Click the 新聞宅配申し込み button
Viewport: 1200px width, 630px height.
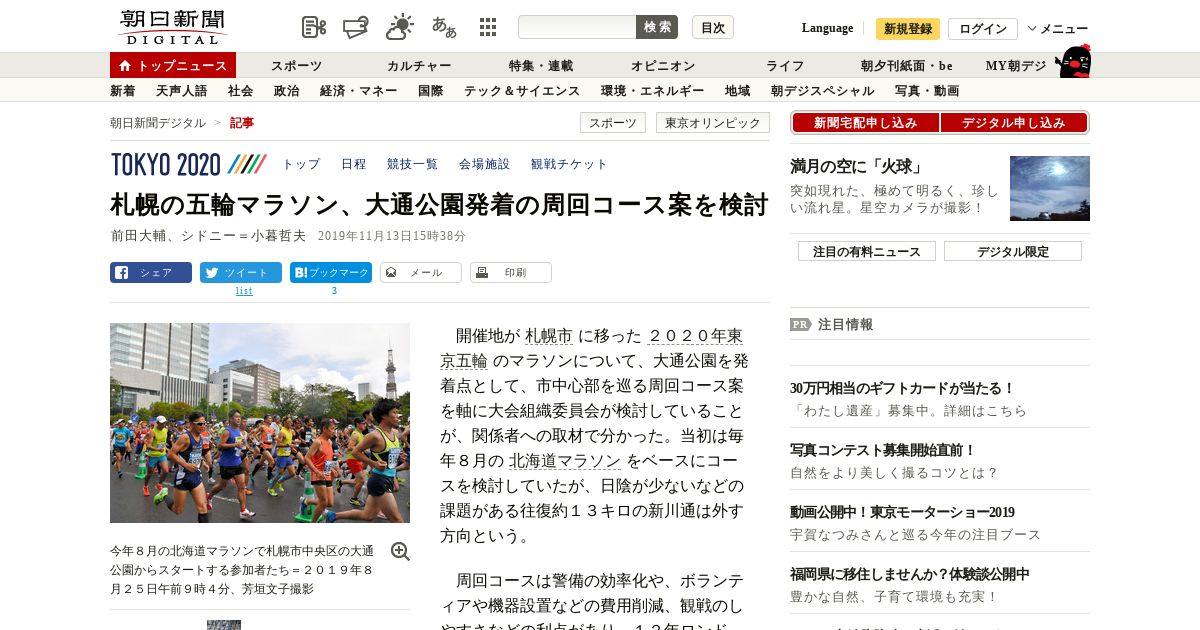(865, 123)
